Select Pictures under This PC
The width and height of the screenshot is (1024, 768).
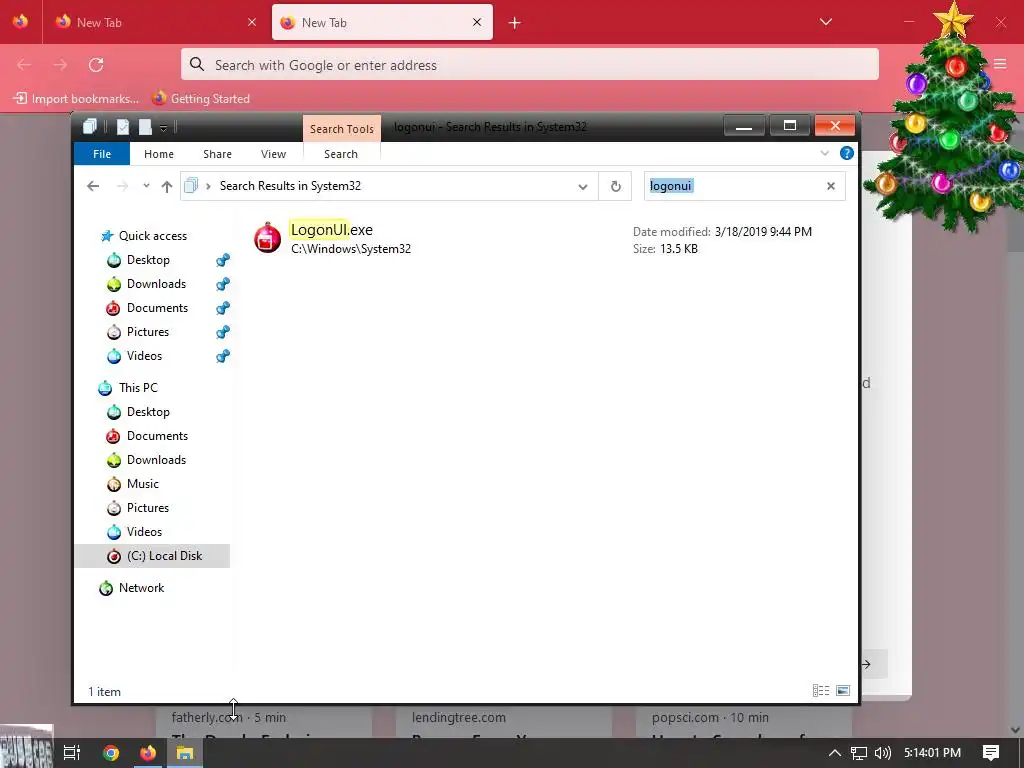tap(148, 508)
